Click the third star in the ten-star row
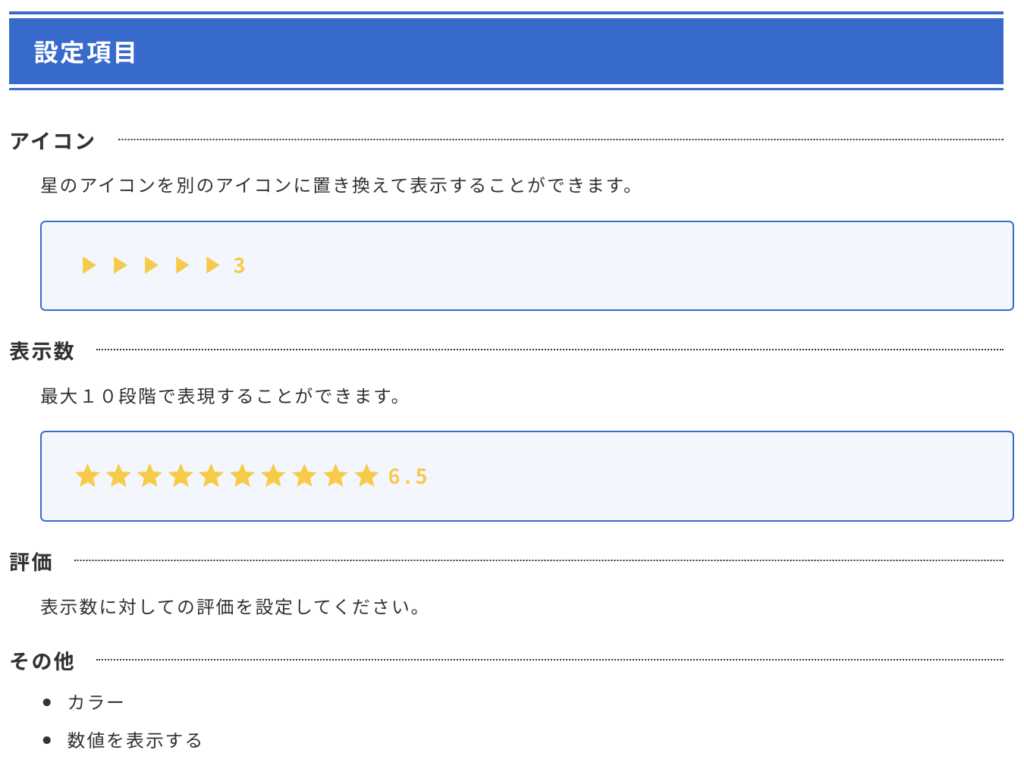This screenshot has width=1024, height=775. (150, 476)
